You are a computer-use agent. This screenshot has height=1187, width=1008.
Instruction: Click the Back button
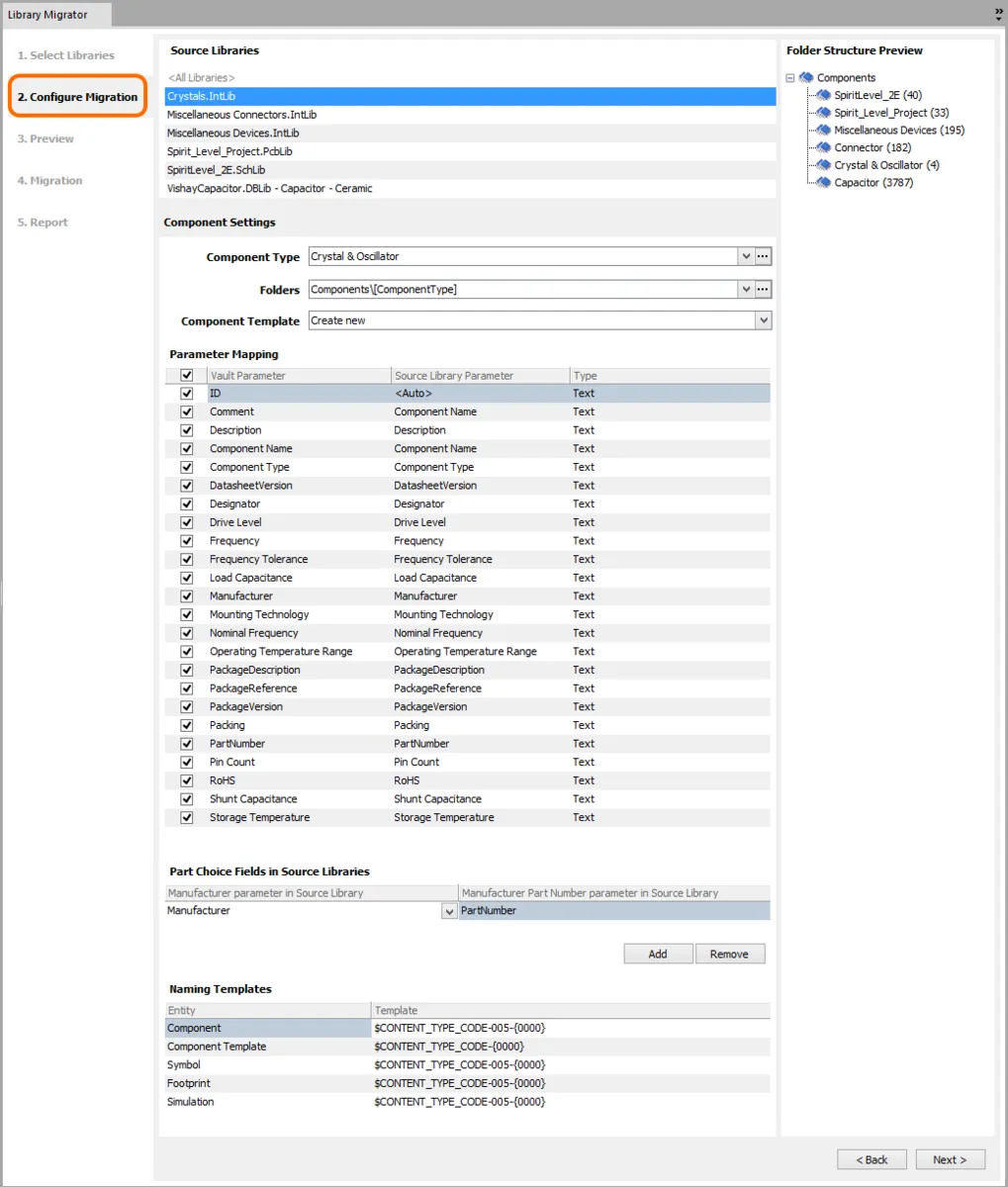(x=871, y=1159)
